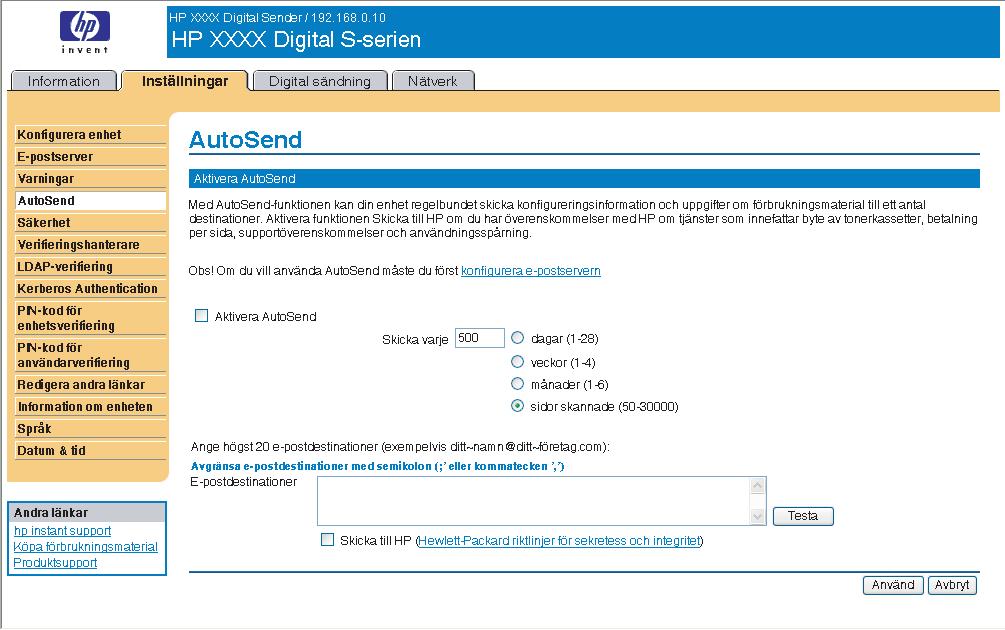Image resolution: width=1005 pixels, height=630 pixels.
Task: Select månader (1-6) radio option
Action: (517, 383)
